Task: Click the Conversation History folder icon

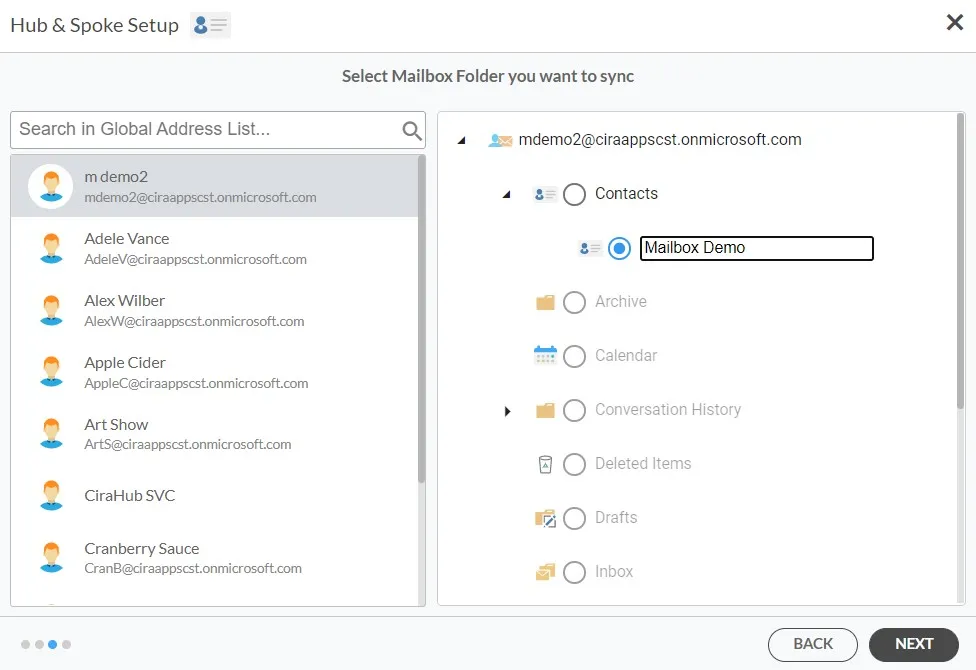Action: pos(545,410)
